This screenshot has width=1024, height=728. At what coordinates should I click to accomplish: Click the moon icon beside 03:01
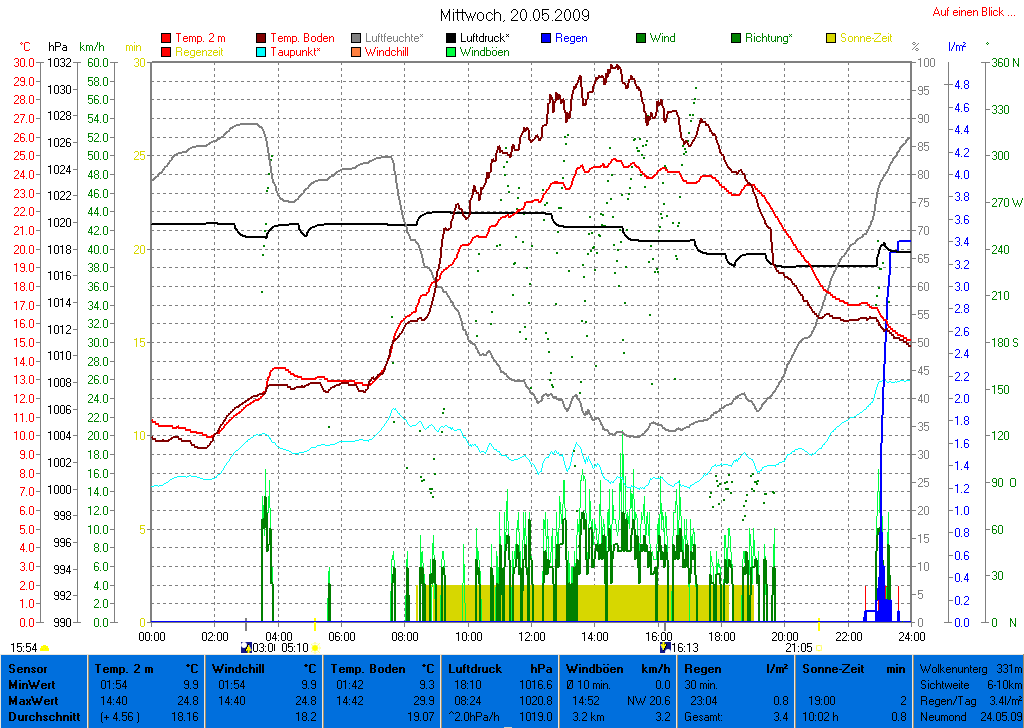(247, 647)
